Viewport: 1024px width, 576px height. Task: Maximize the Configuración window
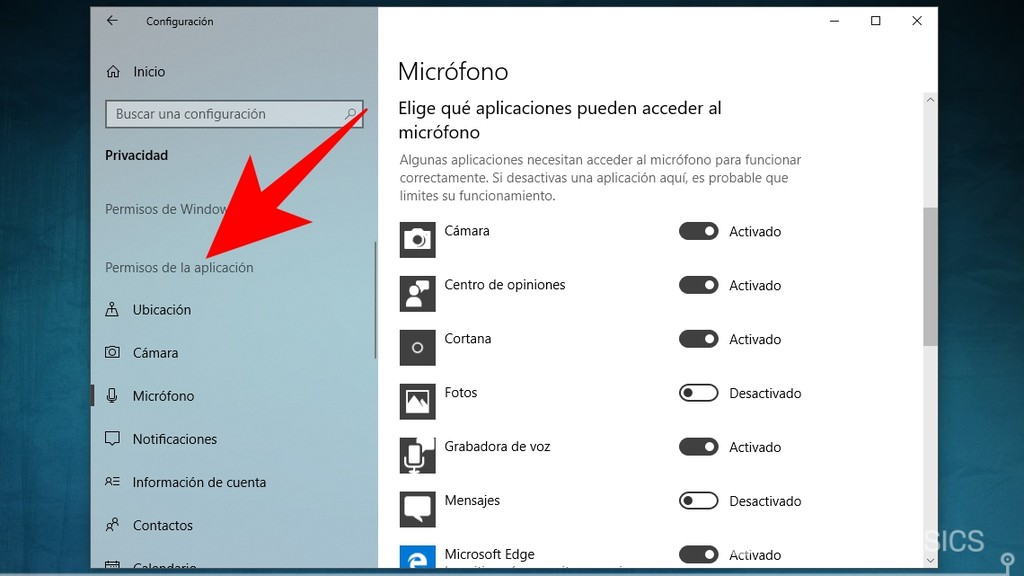click(876, 21)
